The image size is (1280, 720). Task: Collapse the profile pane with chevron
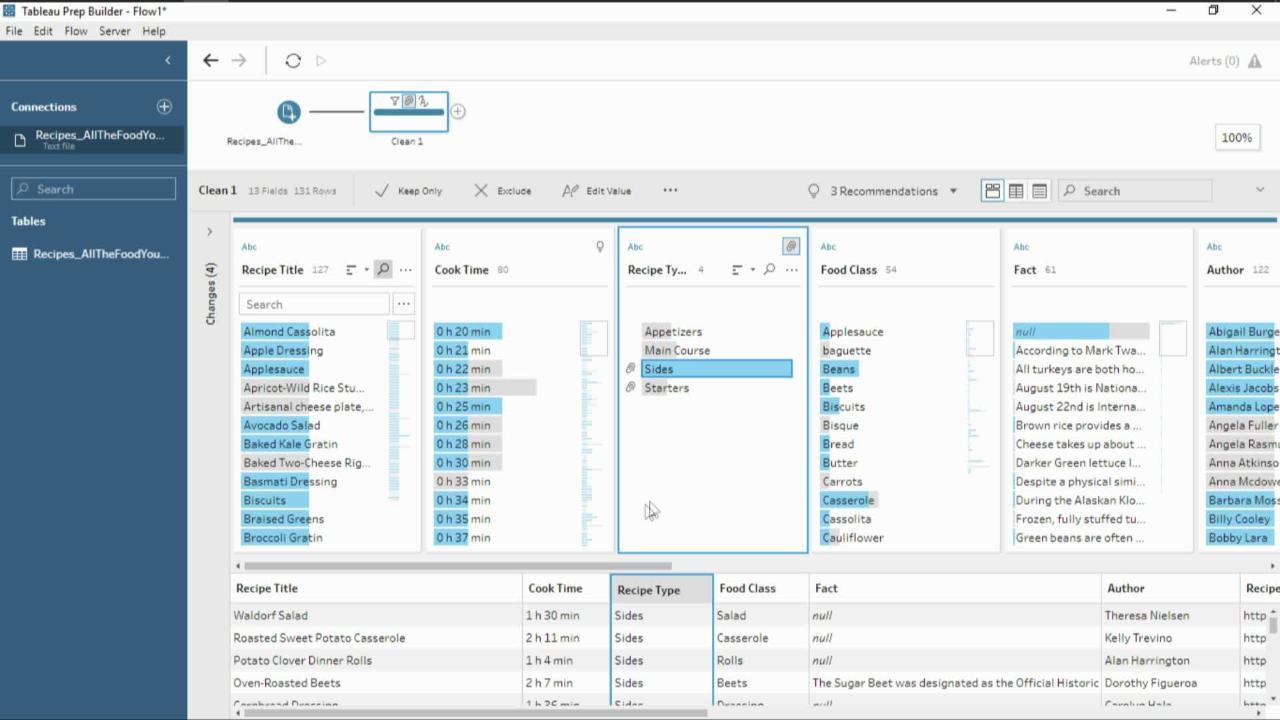1260,190
